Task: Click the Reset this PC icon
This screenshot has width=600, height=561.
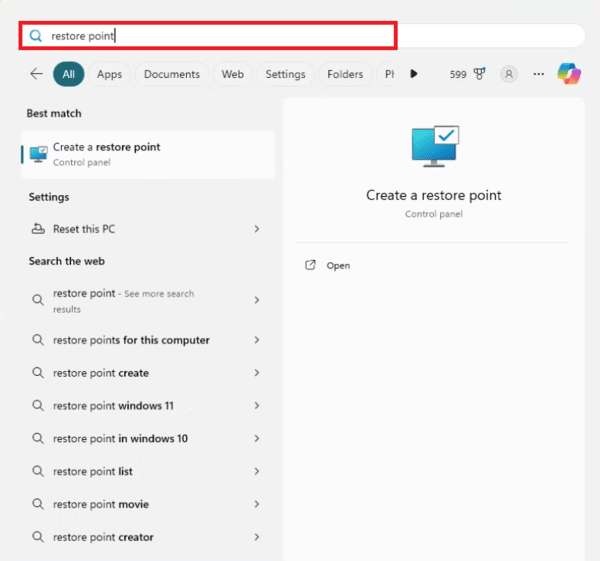Action: (x=38, y=228)
